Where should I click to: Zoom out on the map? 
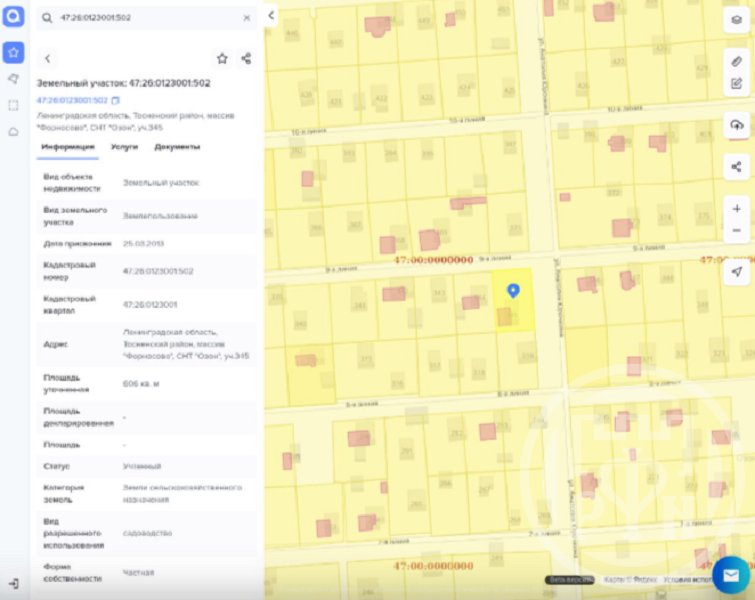pos(737,231)
